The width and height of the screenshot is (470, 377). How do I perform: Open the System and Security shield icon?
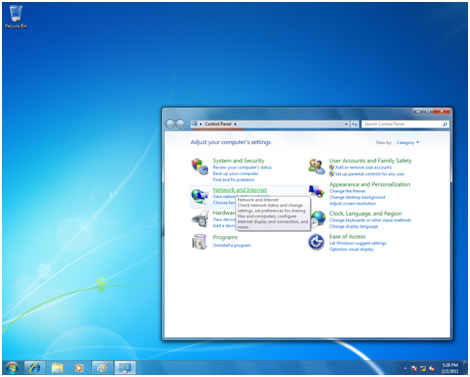pyautogui.click(x=200, y=166)
